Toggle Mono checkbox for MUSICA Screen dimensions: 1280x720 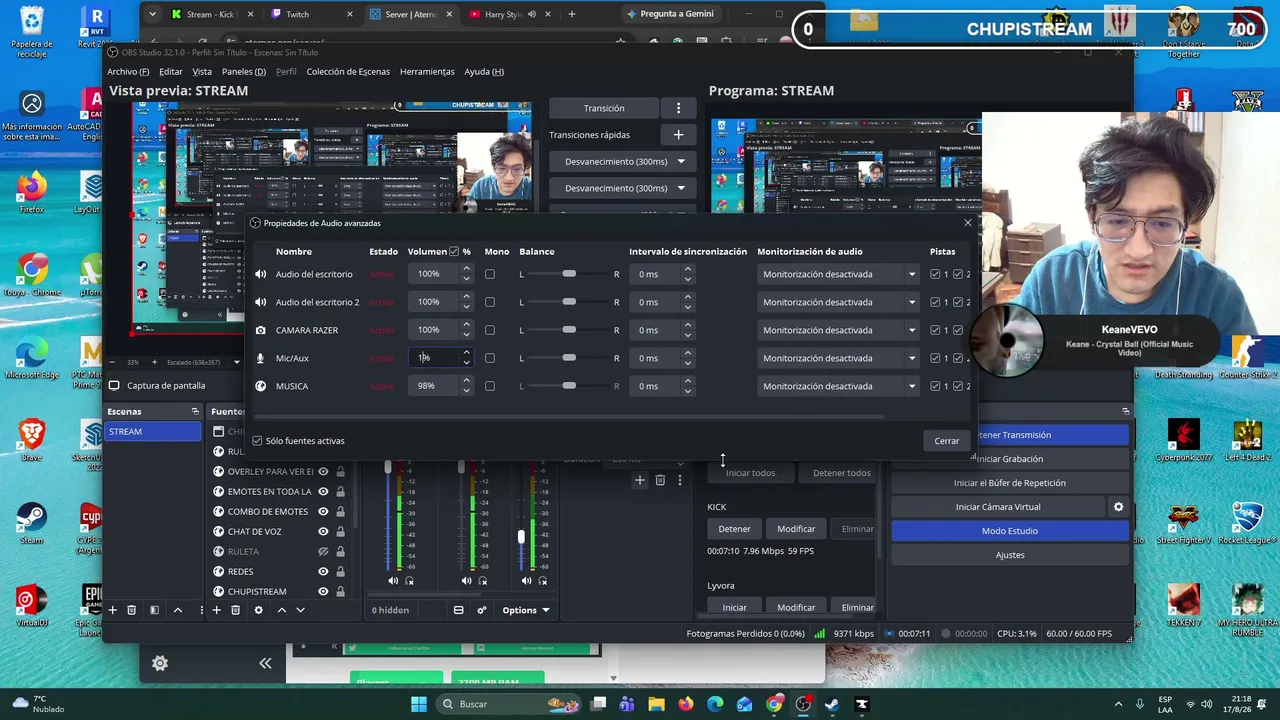click(x=490, y=386)
